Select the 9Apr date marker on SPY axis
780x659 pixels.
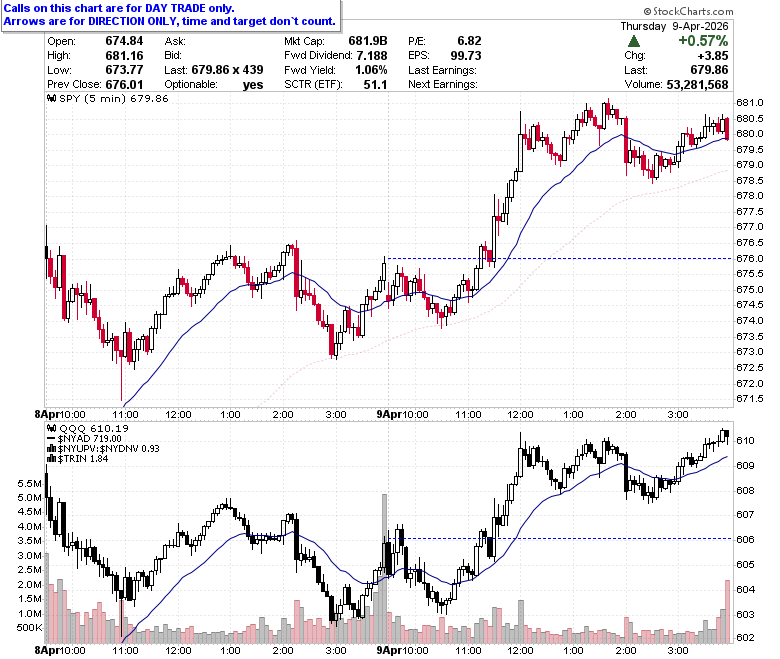[x=386, y=414]
